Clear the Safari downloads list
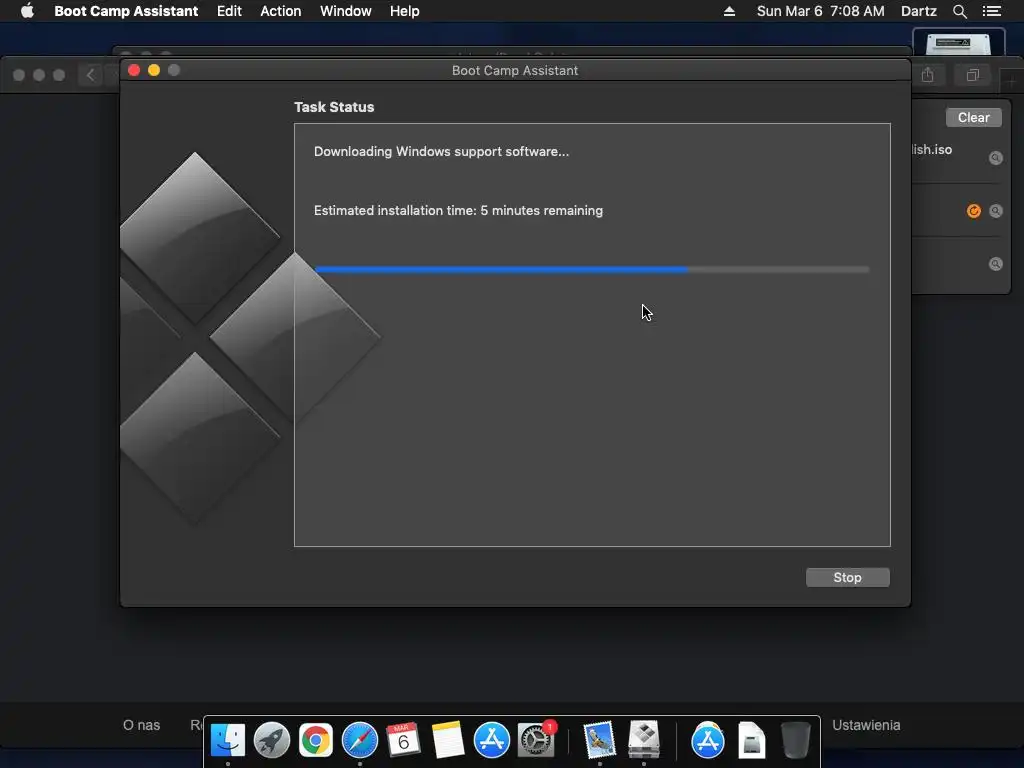The image size is (1024, 768). [973, 118]
